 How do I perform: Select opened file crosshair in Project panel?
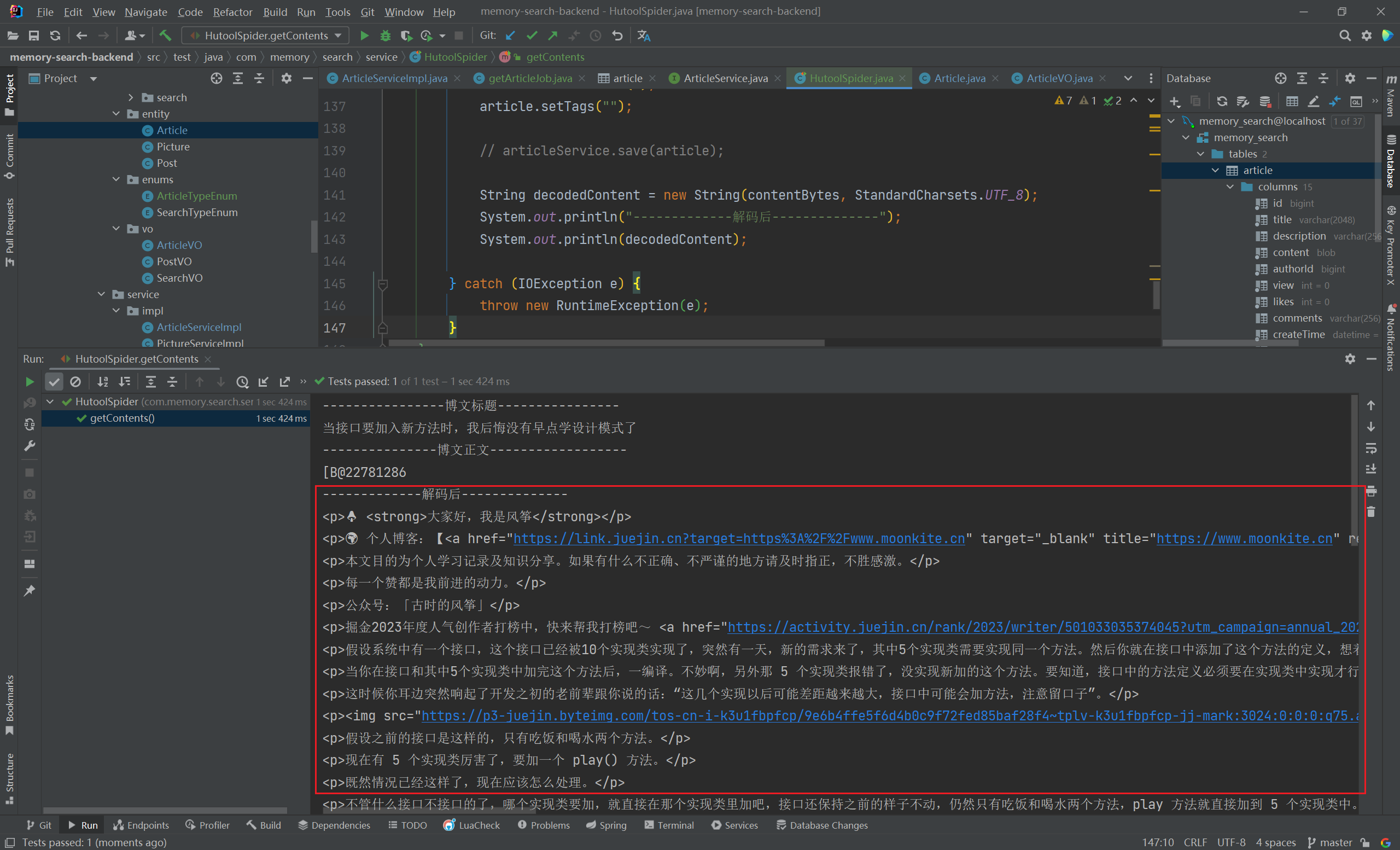tap(217, 78)
